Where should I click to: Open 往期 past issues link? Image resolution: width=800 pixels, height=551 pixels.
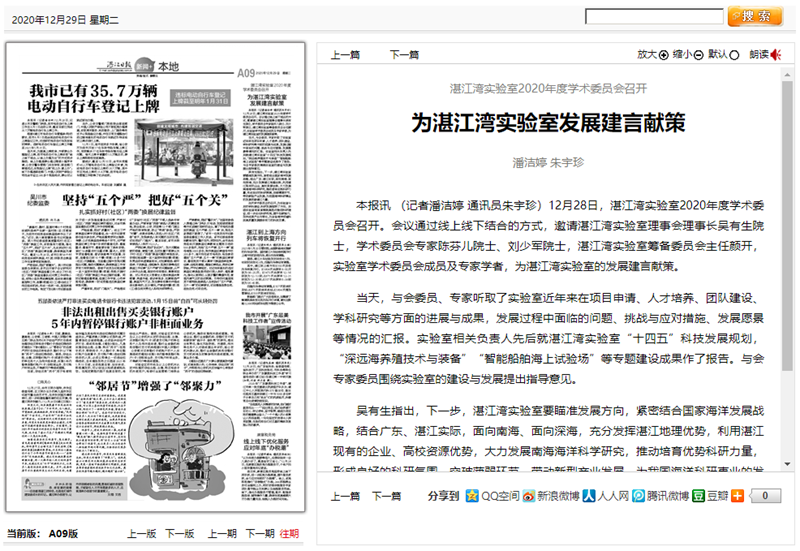point(289,534)
